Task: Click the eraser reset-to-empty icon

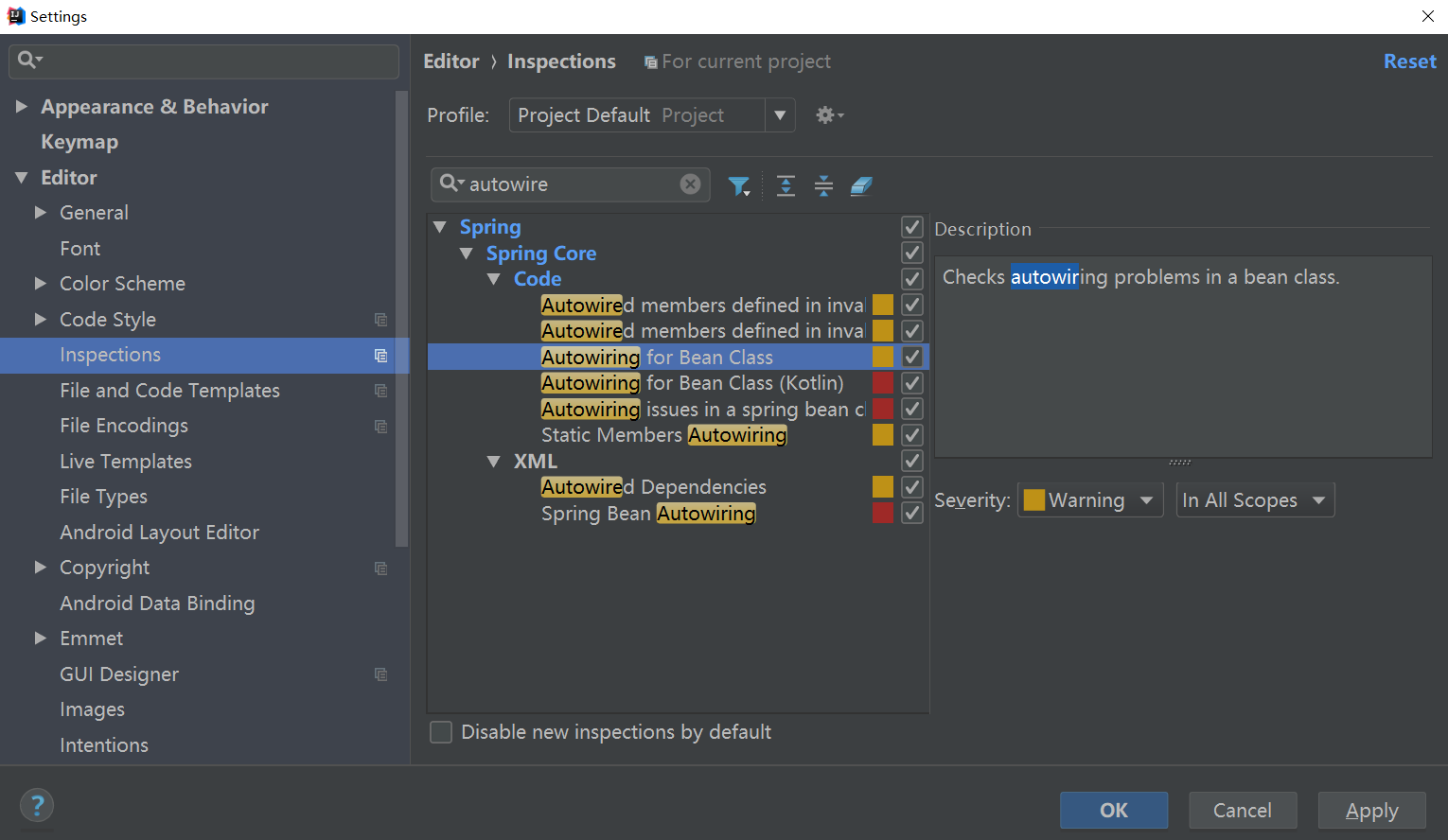Action: 861,185
